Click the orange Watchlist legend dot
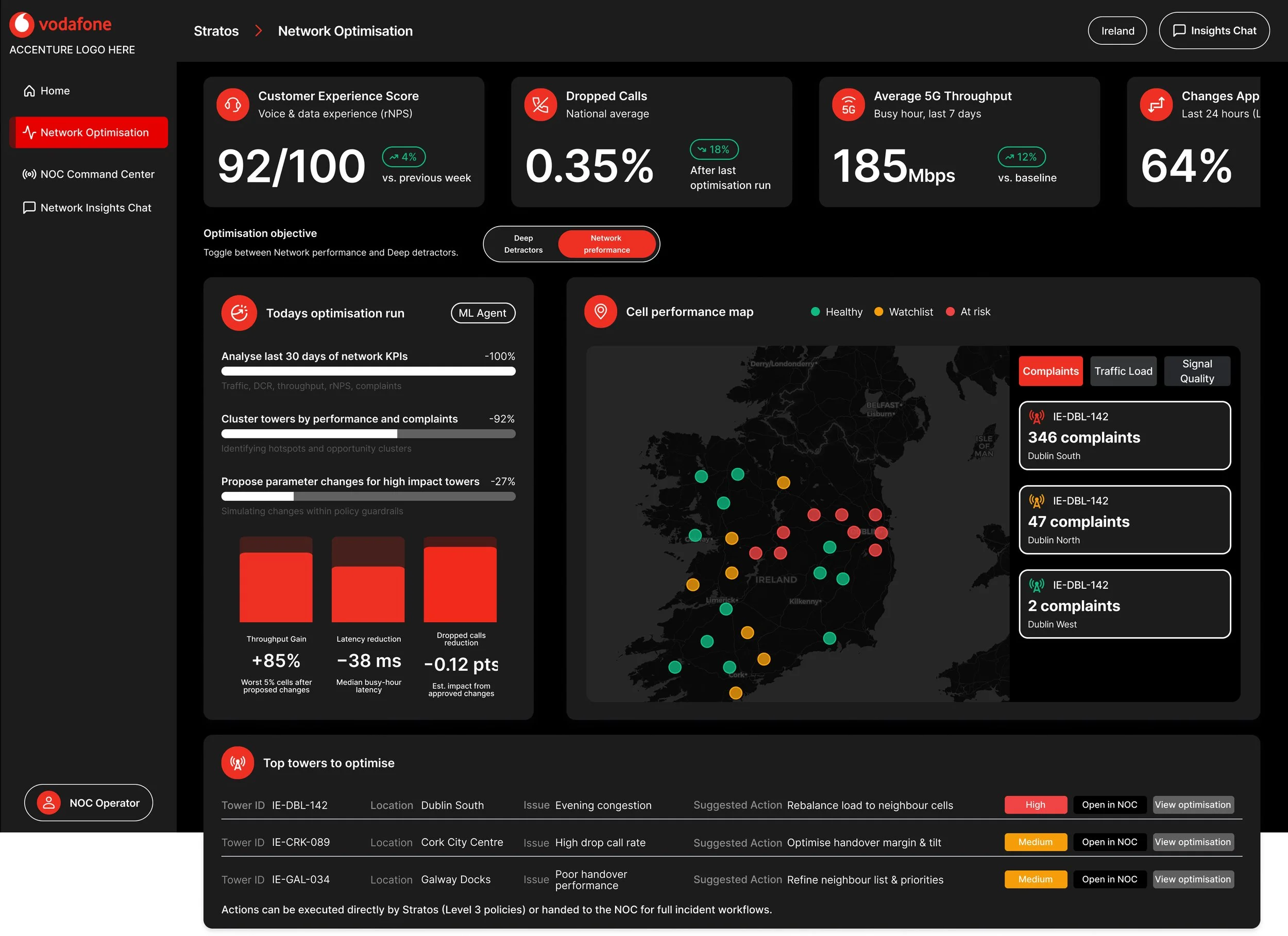 click(878, 311)
